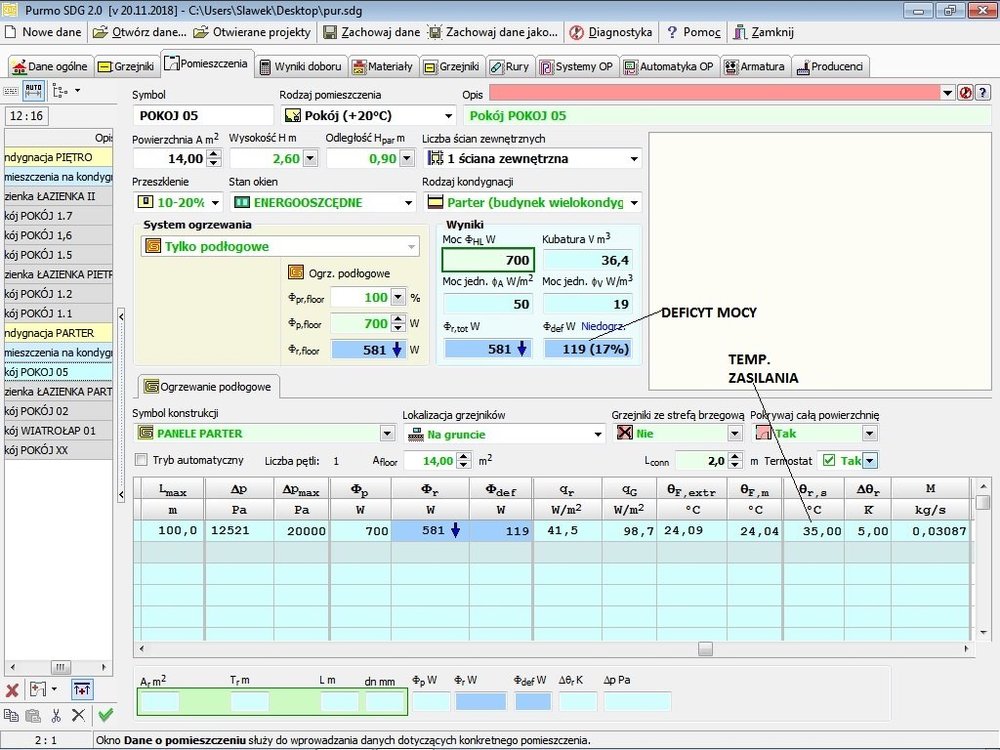
Task: Open the Grzejniki ze strefą brzegową dropdown
Action: point(734,434)
